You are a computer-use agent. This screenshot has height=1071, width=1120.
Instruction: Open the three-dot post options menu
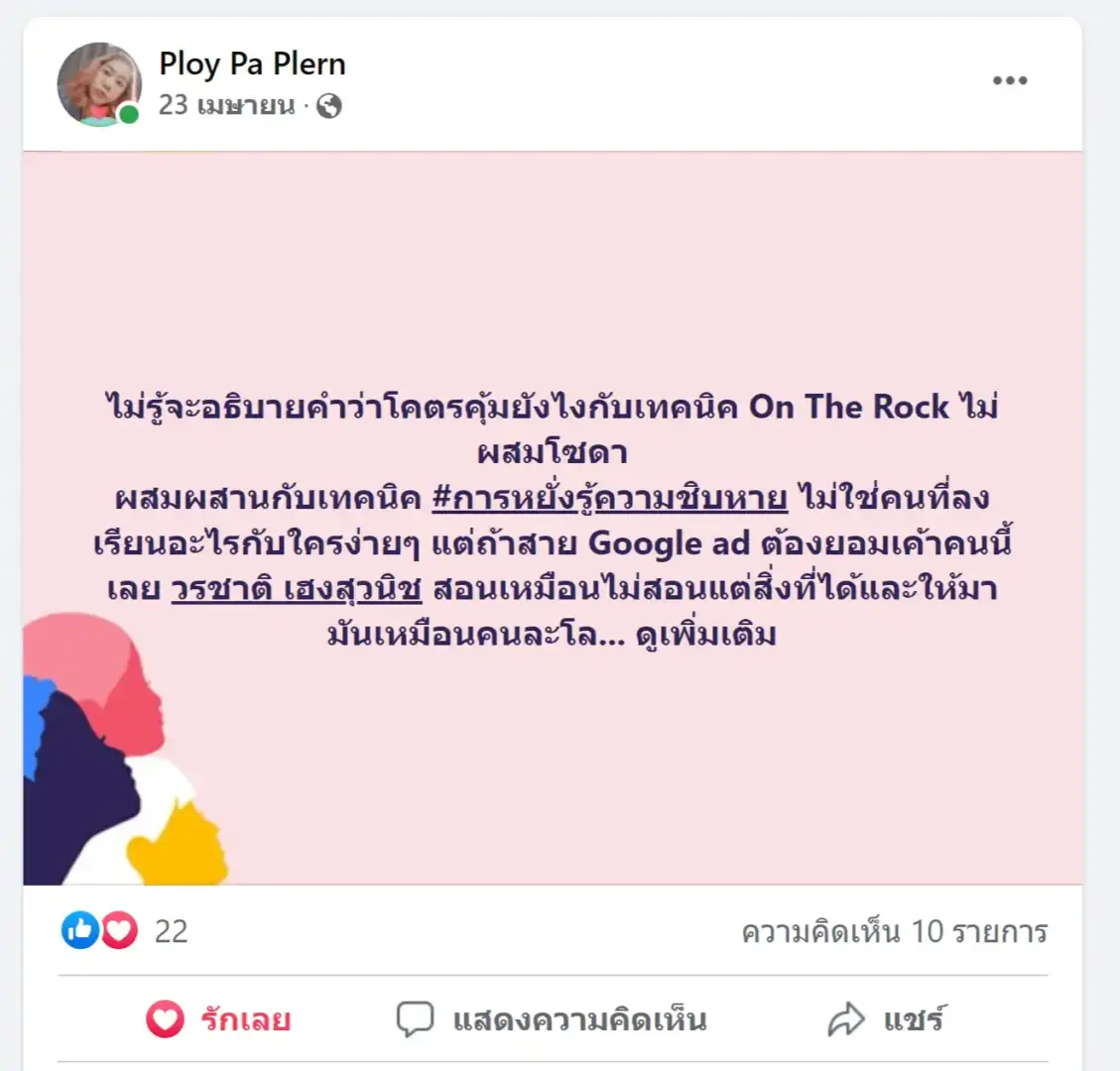coord(1009,80)
